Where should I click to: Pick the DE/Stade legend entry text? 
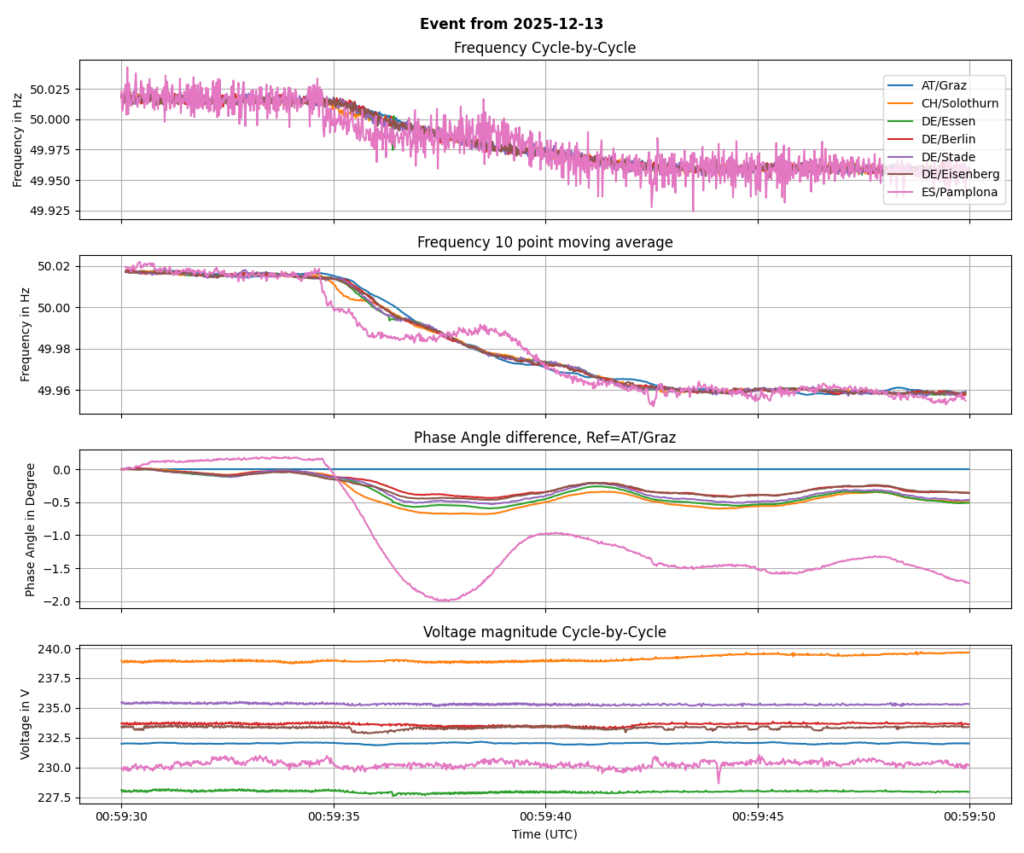click(948, 157)
